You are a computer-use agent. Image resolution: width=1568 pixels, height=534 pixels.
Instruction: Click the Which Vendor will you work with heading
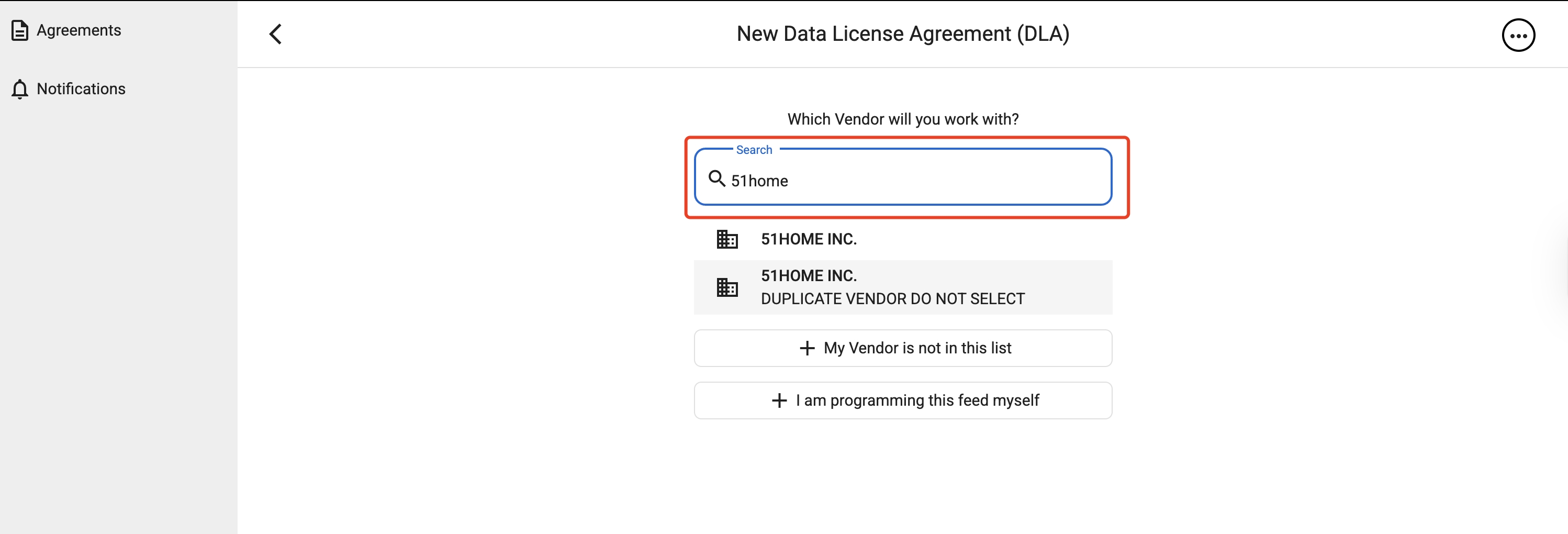tap(902, 119)
